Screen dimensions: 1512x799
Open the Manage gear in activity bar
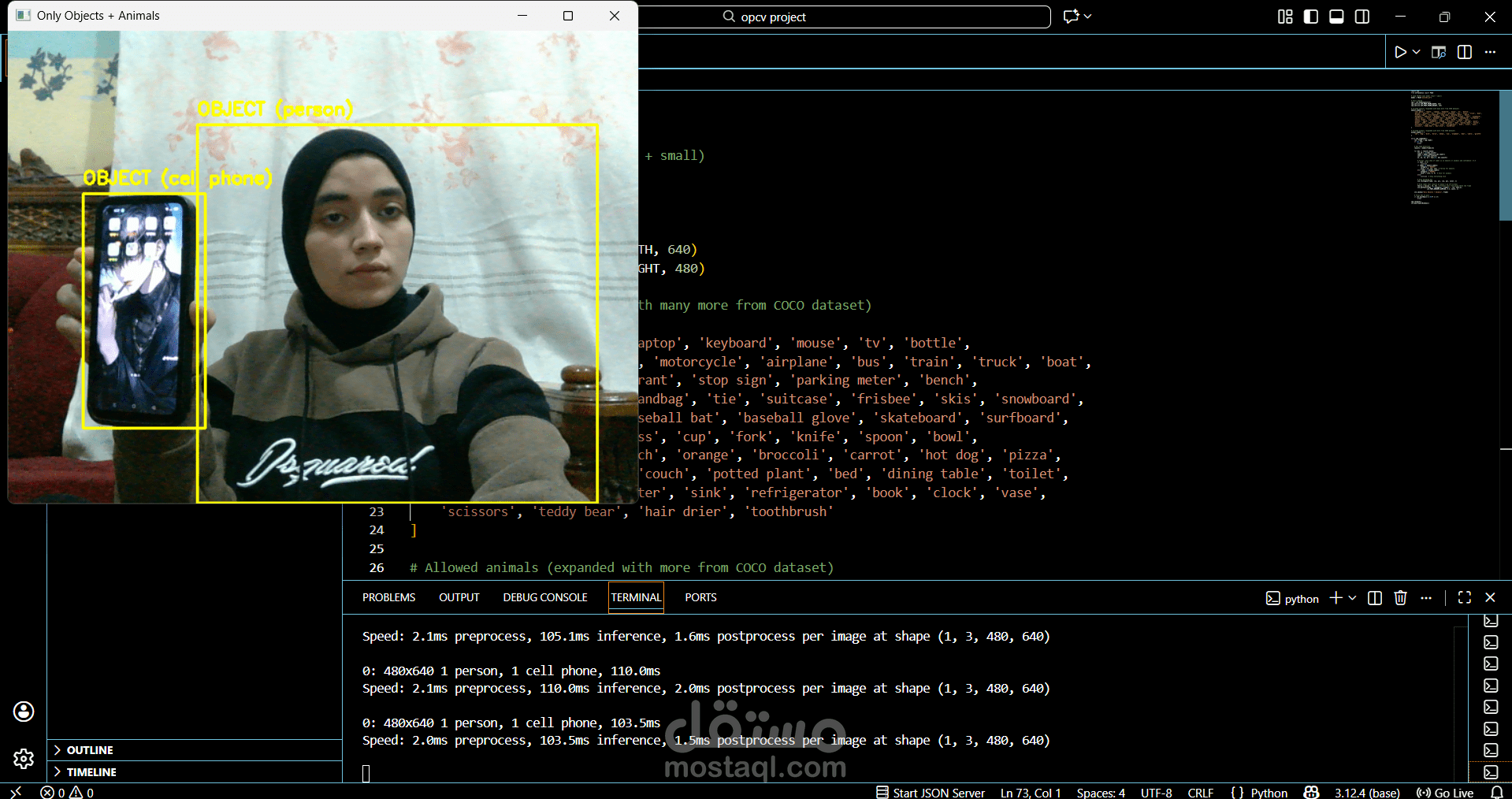tap(24, 759)
